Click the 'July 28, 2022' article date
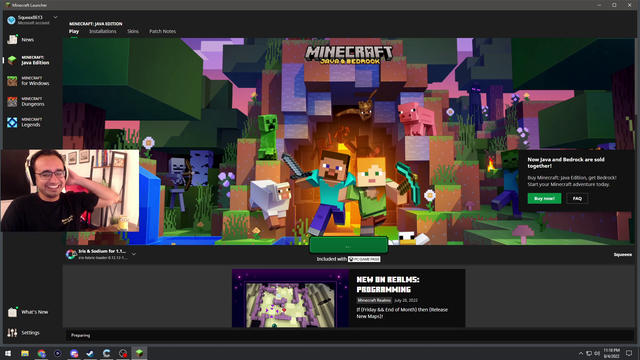Image resolution: width=640 pixels, height=360 pixels. pos(406,300)
